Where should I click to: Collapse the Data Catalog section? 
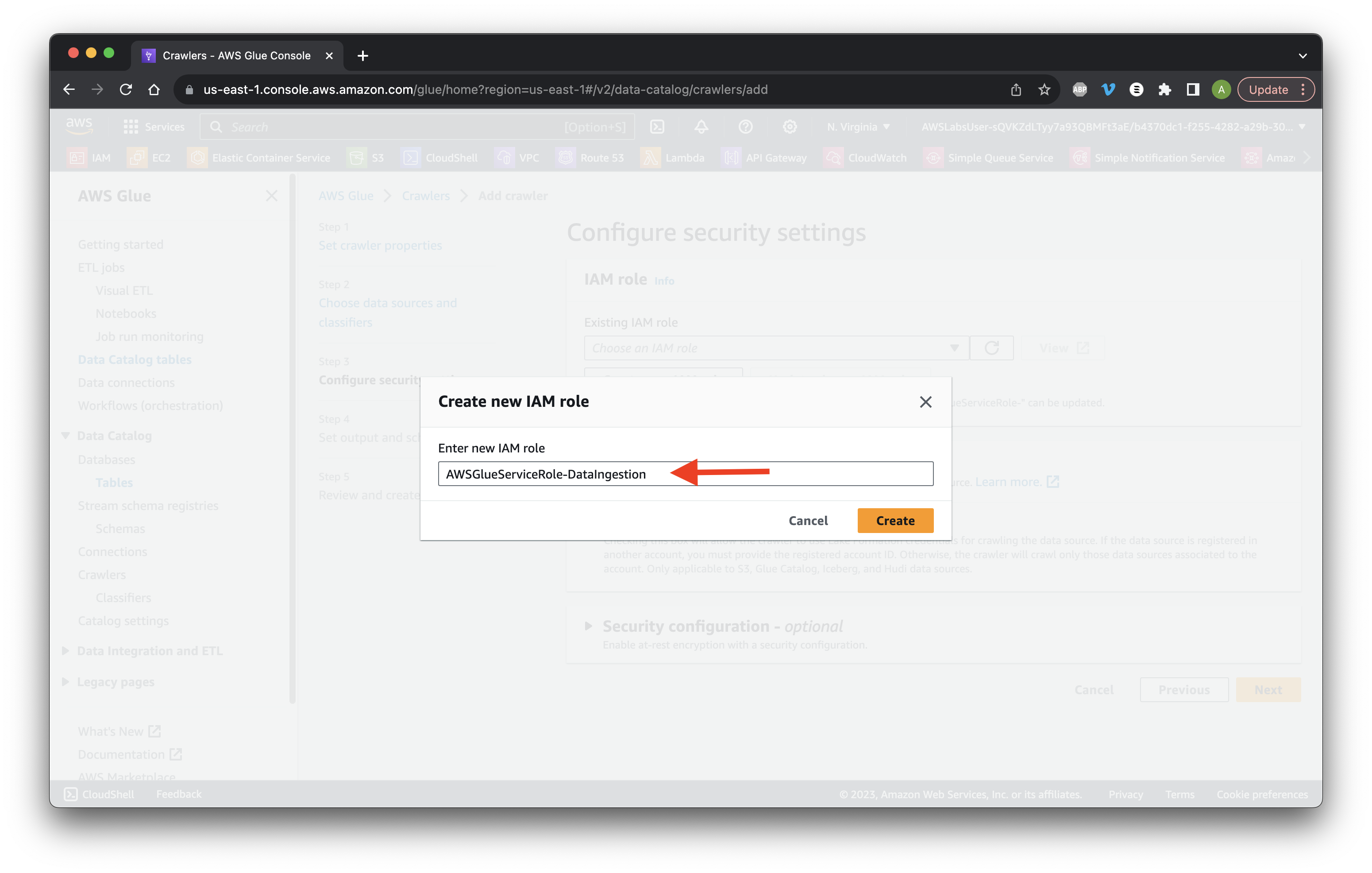coord(66,435)
